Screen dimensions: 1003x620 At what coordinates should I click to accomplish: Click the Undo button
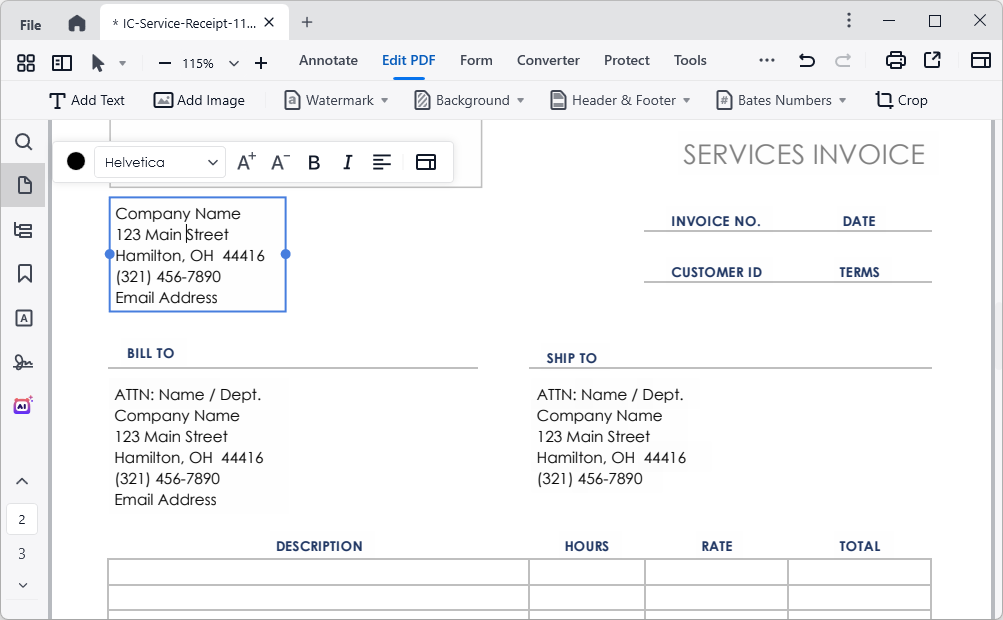pyautogui.click(x=807, y=61)
